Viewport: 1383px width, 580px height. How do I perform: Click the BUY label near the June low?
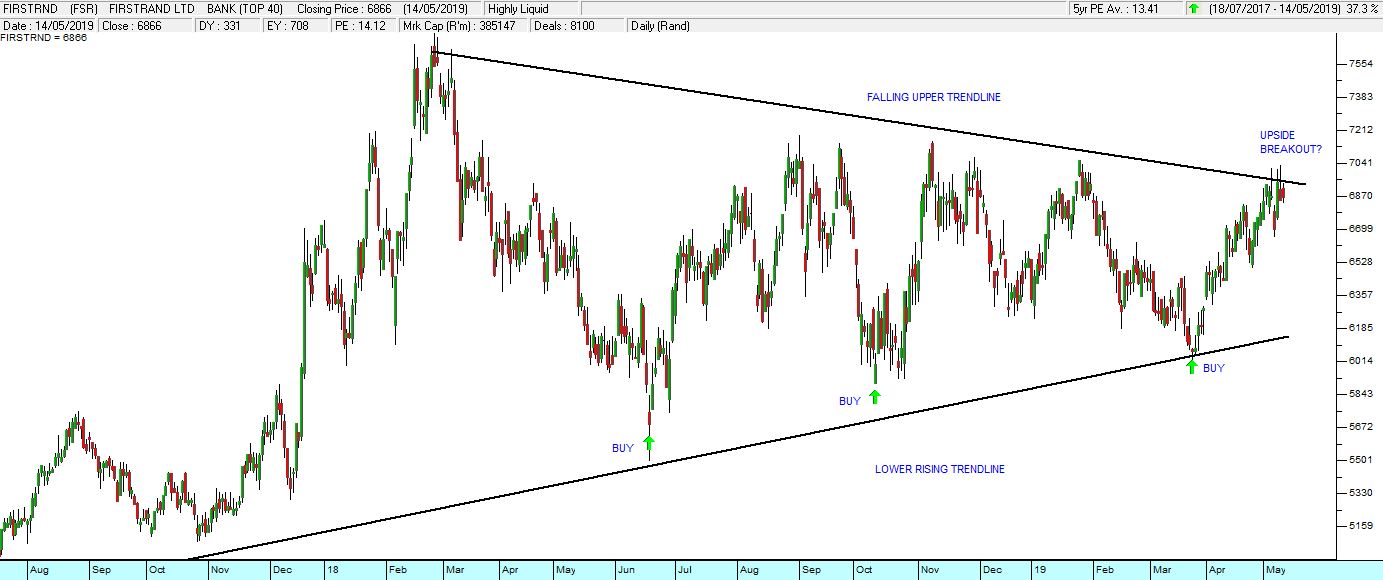[x=622, y=449]
